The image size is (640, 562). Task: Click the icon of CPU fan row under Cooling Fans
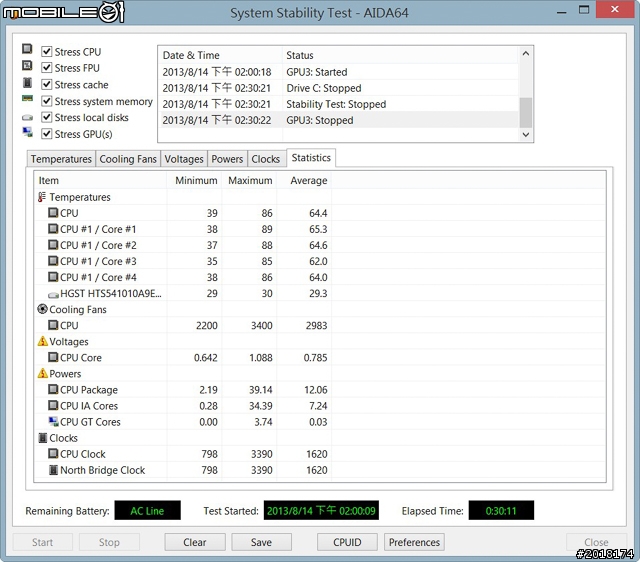(x=53, y=325)
